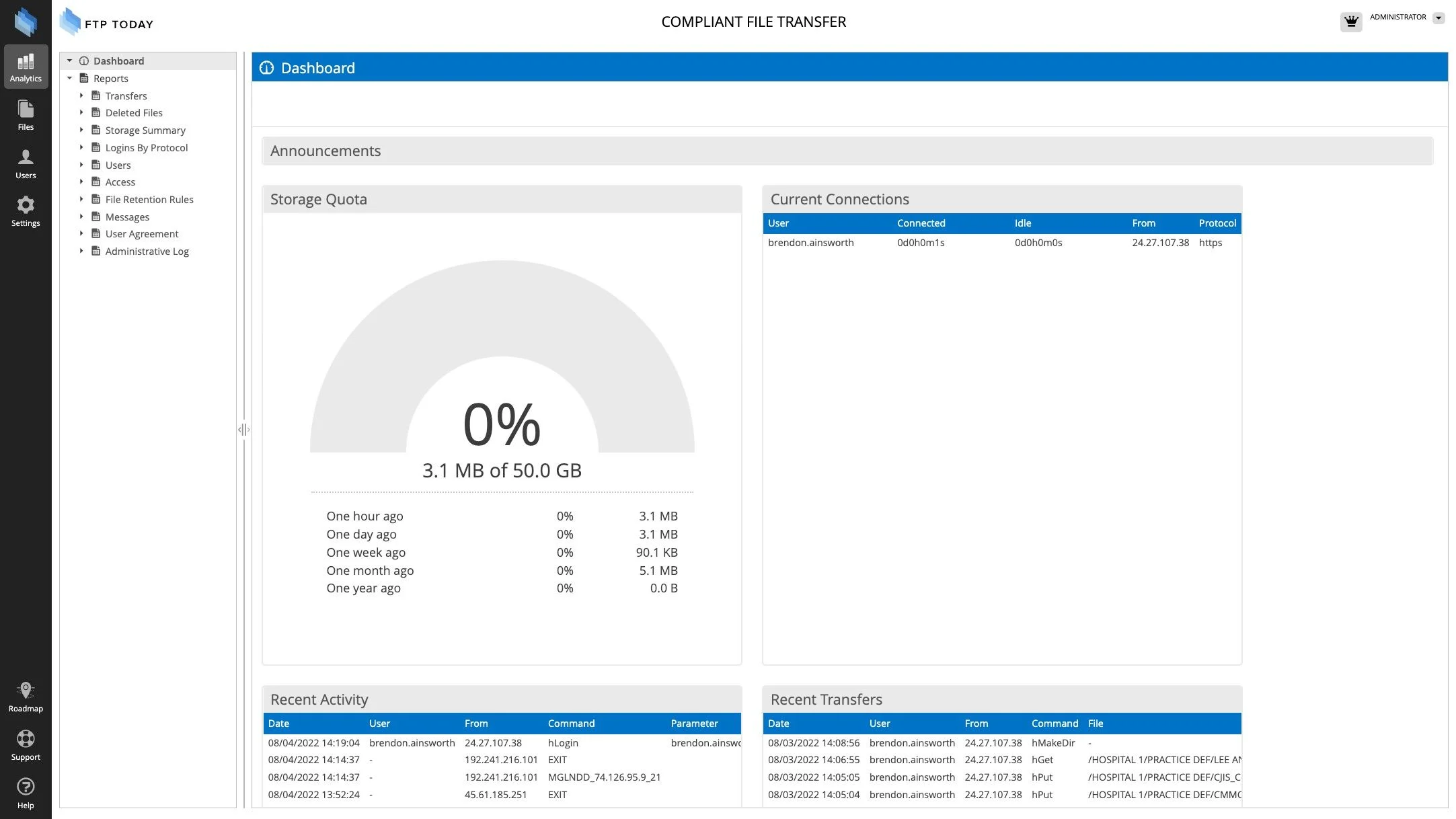This screenshot has height=819, width=1456.
Task: Open the Analytics sidebar section
Action: coord(26,67)
